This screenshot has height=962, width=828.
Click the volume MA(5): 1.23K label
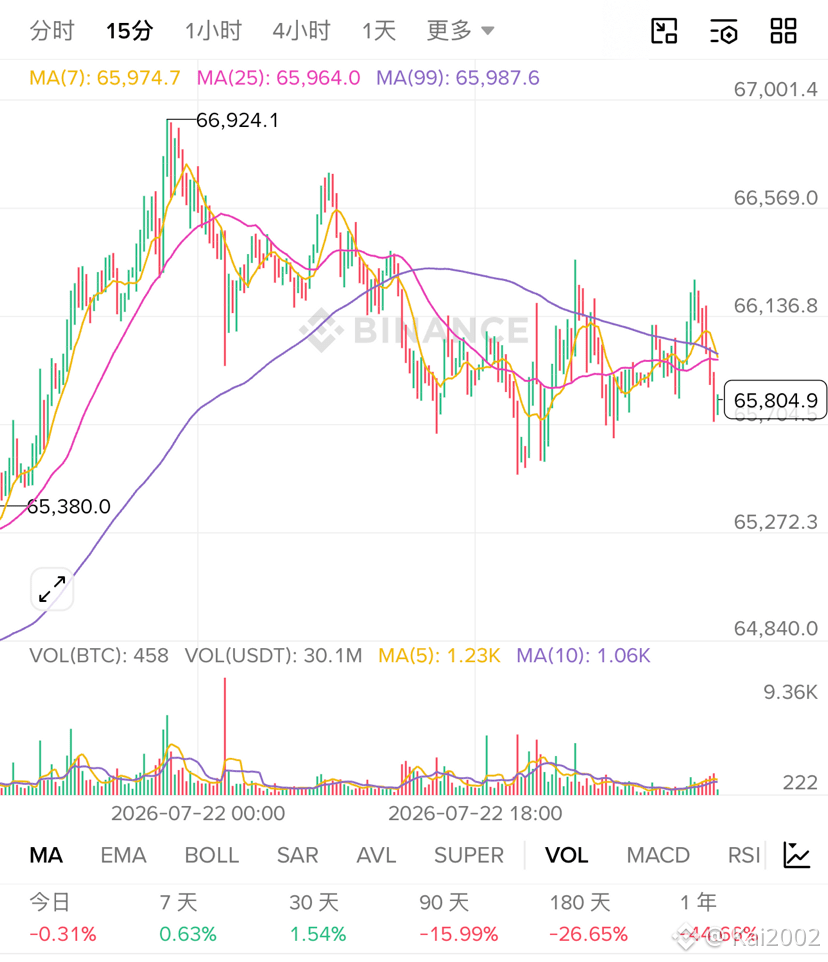click(439, 655)
